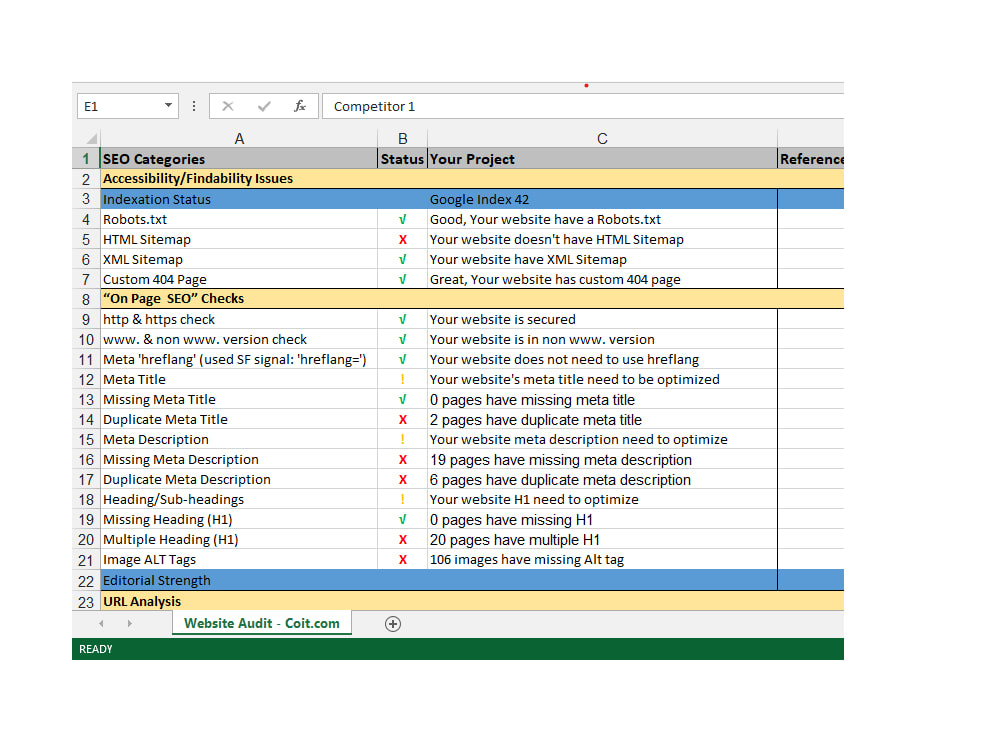Click the Status header cell
The width and height of the screenshot is (1000, 750).
(x=402, y=159)
